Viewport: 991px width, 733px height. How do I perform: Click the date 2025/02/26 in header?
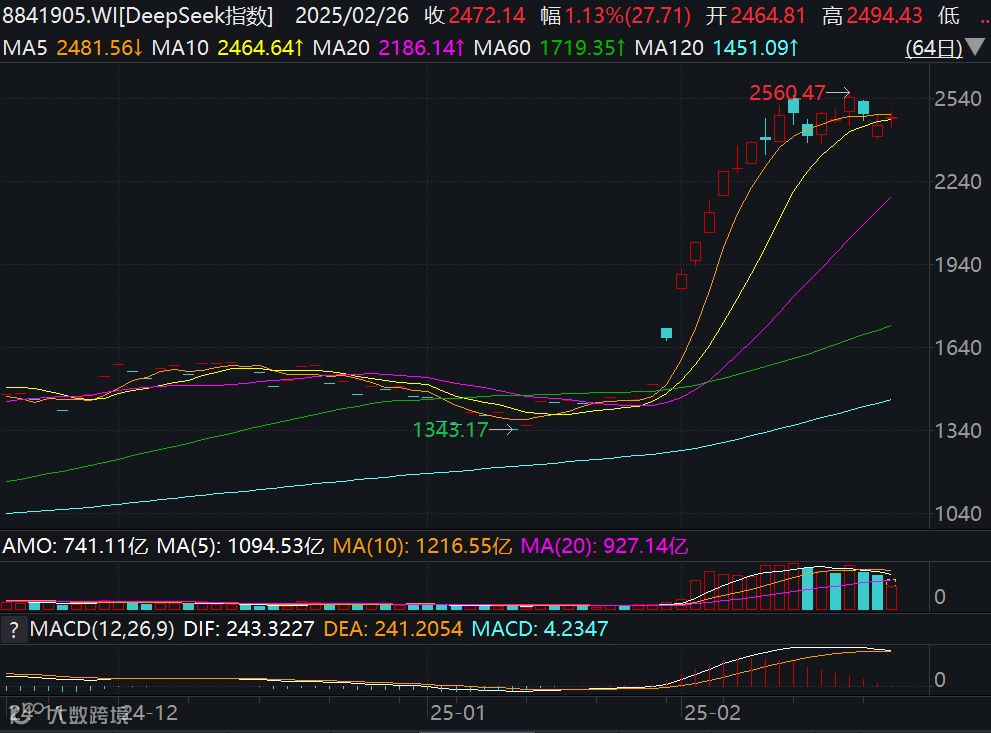click(x=351, y=15)
